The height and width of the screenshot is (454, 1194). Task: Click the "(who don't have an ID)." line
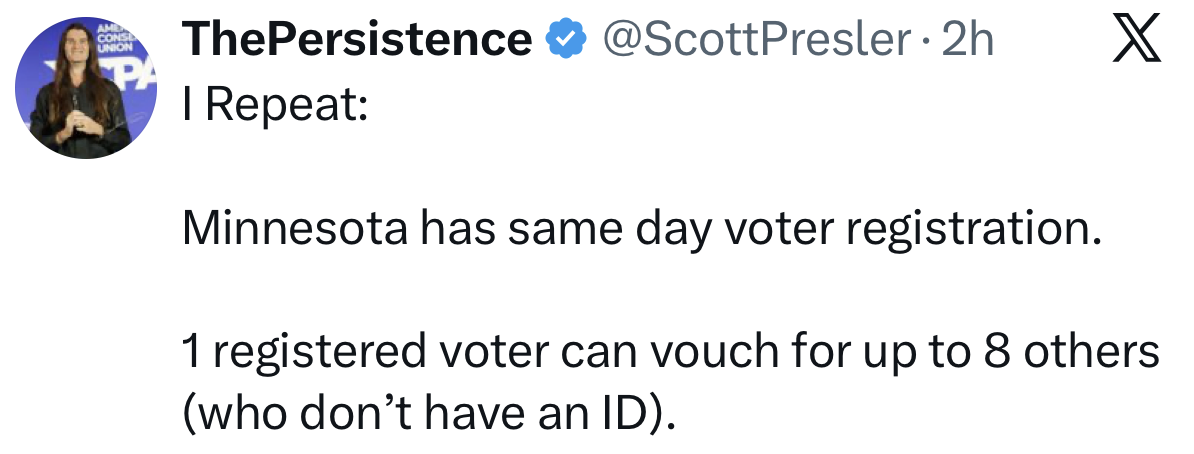[x=429, y=411]
